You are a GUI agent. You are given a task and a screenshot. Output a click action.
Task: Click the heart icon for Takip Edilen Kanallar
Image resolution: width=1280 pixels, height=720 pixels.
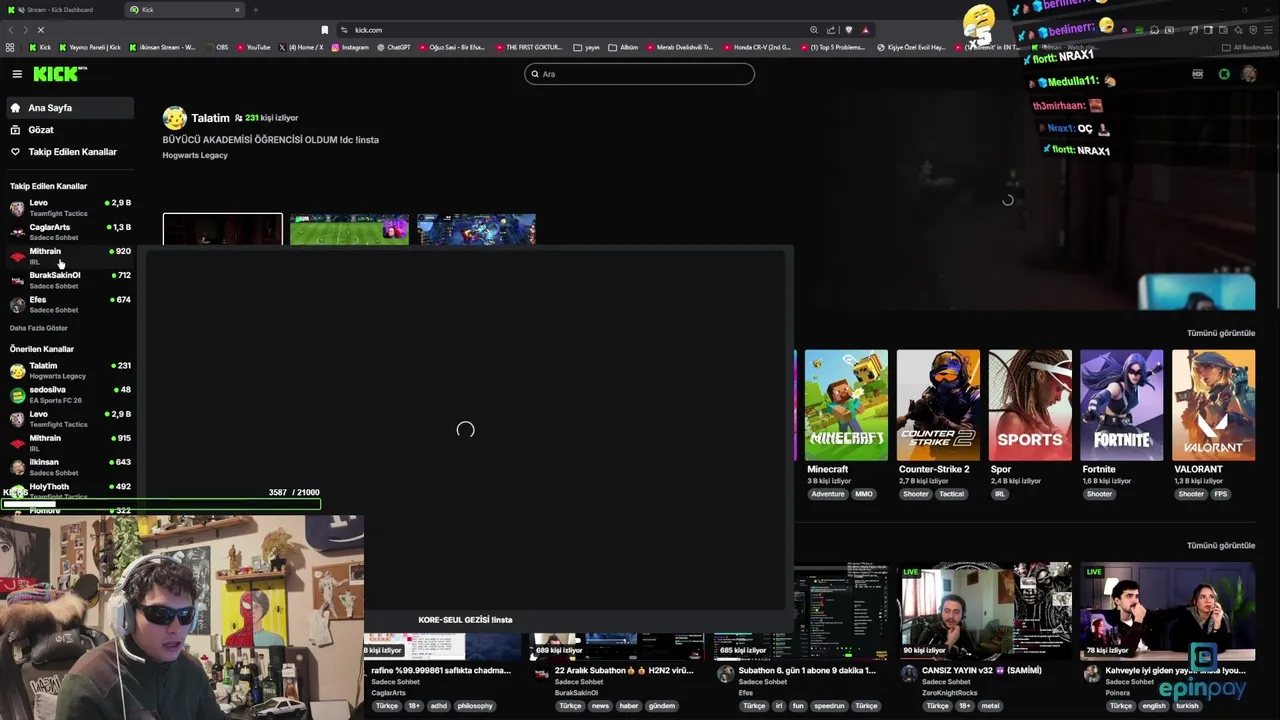click(x=15, y=152)
